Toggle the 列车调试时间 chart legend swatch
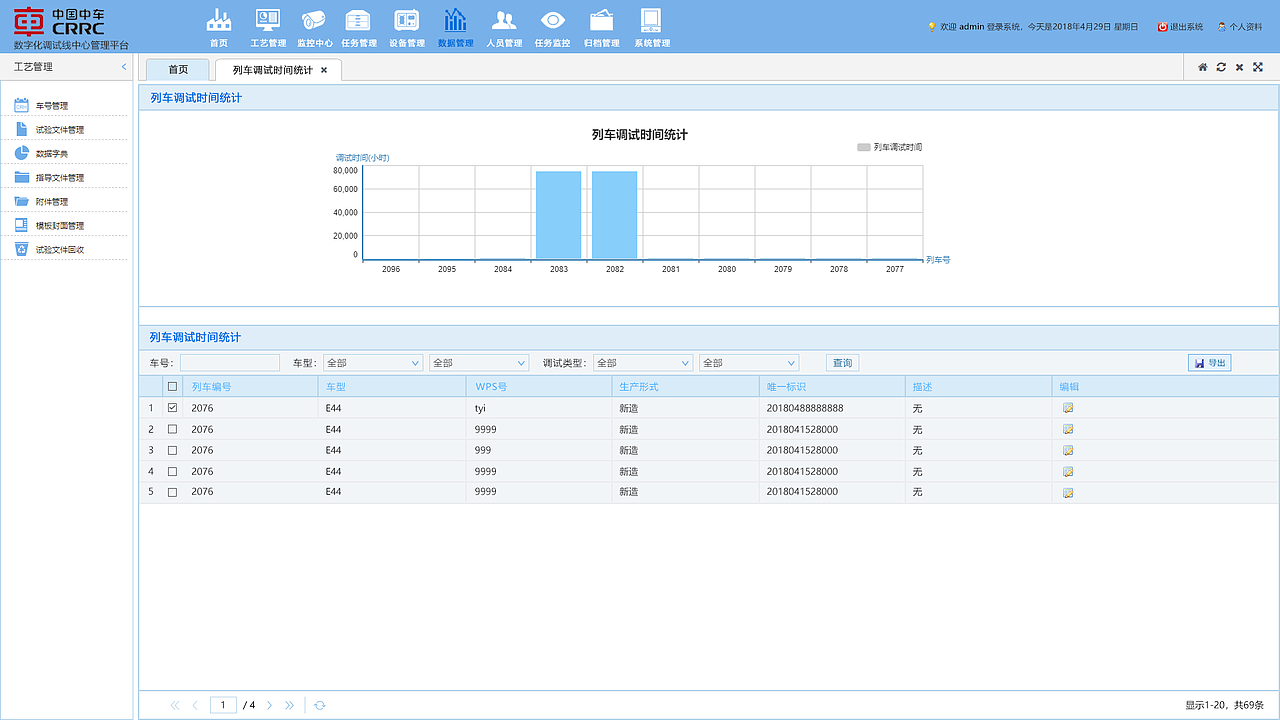1280x720 pixels. pyautogui.click(x=864, y=147)
